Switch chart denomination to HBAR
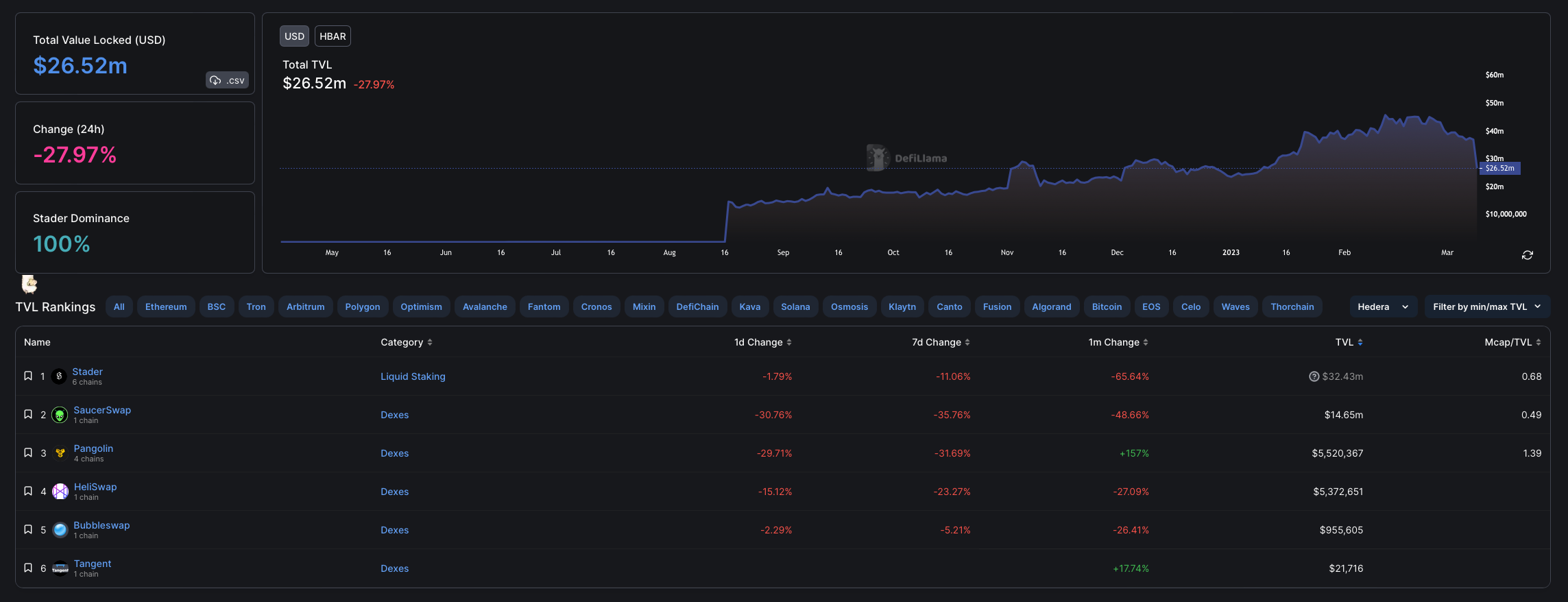Viewport: 1568px width, 602px height. tap(333, 36)
